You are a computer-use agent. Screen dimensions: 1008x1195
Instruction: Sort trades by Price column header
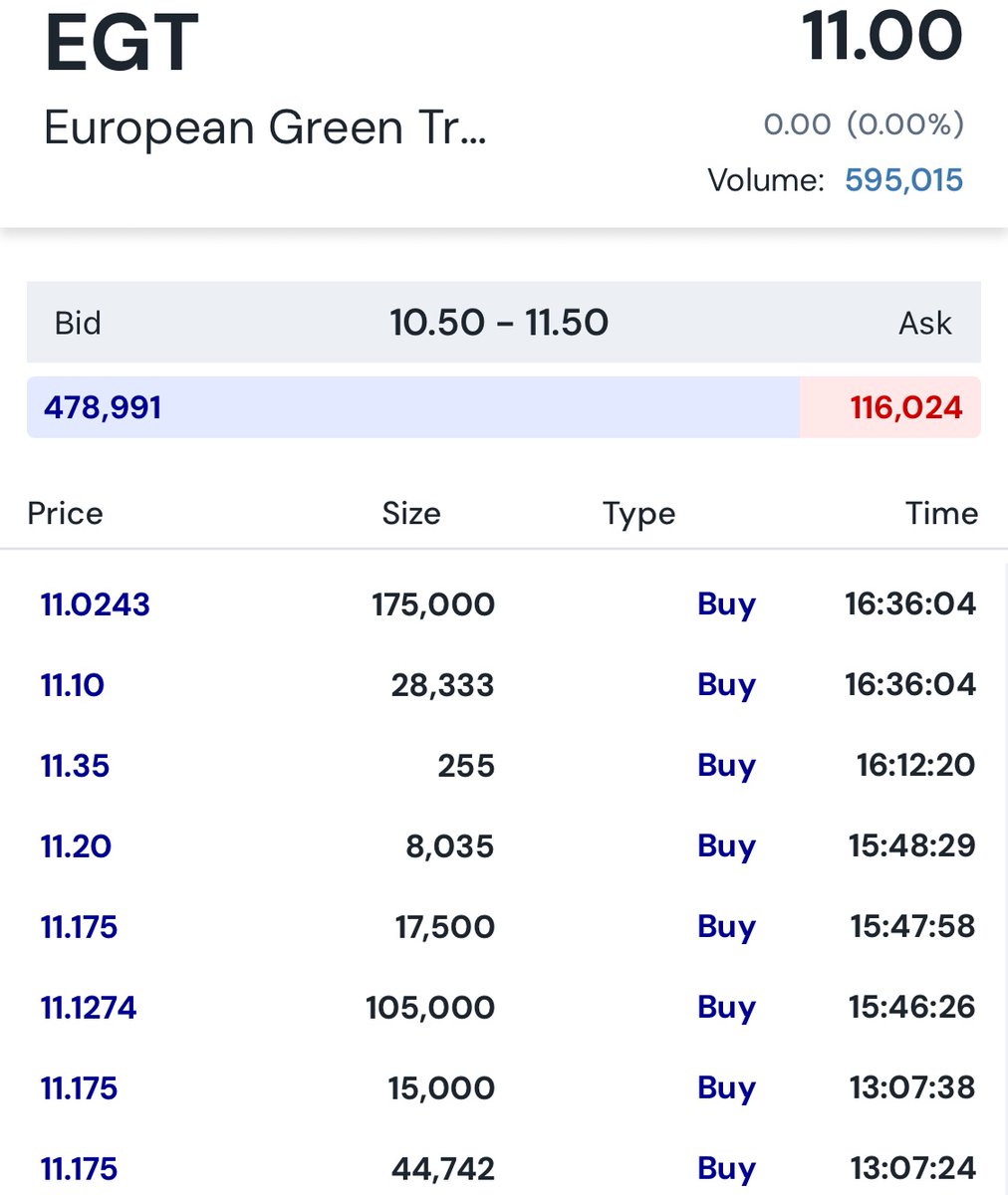(65, 513)
